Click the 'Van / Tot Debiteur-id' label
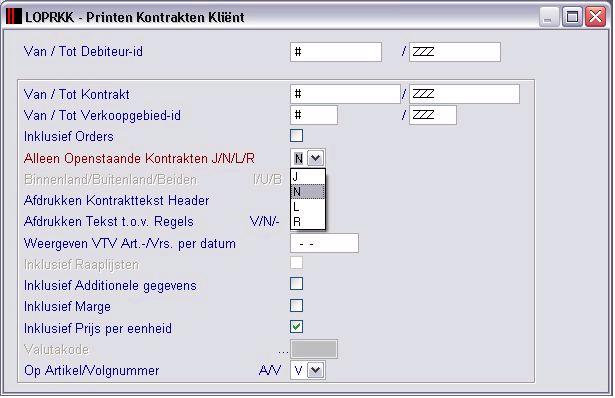 (x=83, y=51)
